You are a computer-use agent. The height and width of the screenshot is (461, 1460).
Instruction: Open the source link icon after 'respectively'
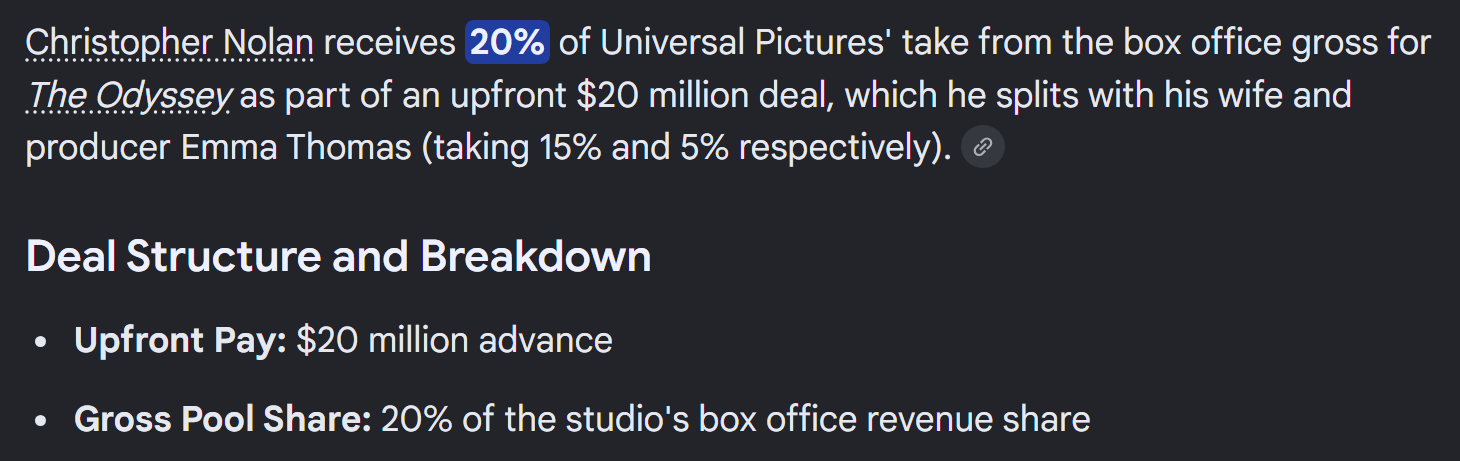982,148
